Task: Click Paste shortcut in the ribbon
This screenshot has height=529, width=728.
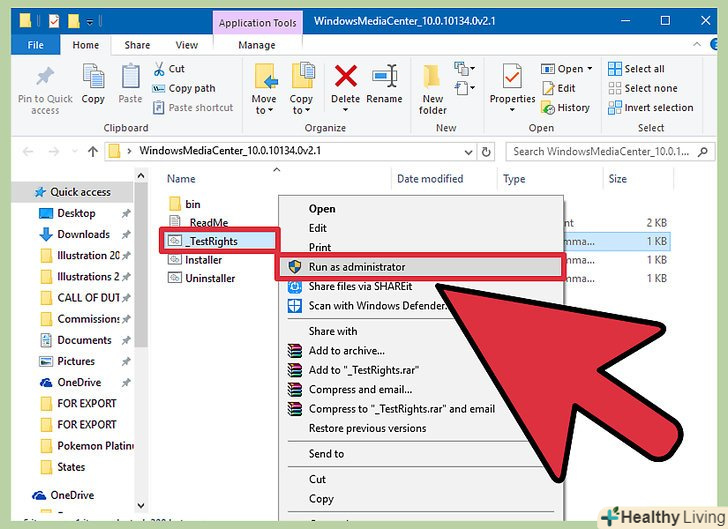Action: click(x=193, y=108)
